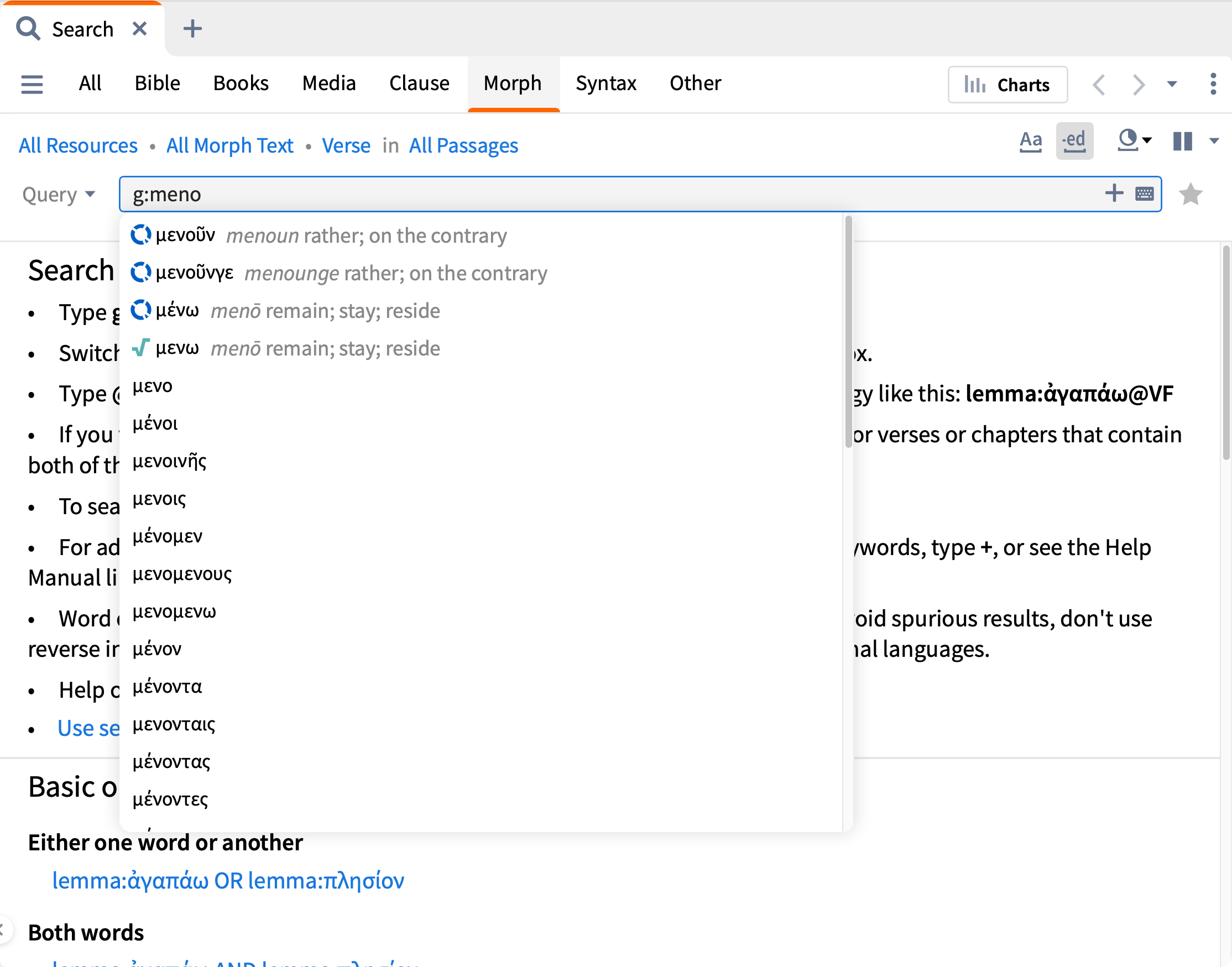This screenshot has width=1232, height=967.
Task: Toggle Match case (Aa)
Action: pos(1030,140)
